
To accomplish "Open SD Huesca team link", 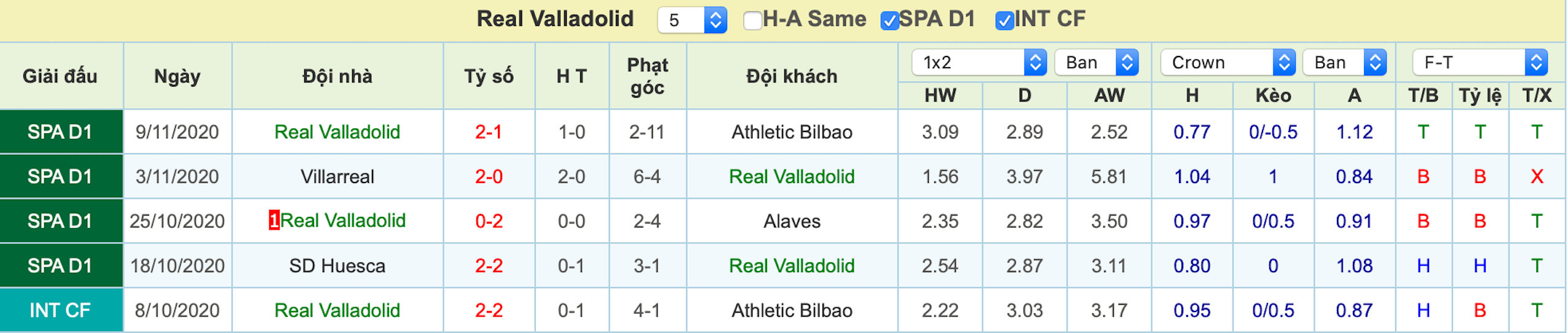I will tap(337, 265).
